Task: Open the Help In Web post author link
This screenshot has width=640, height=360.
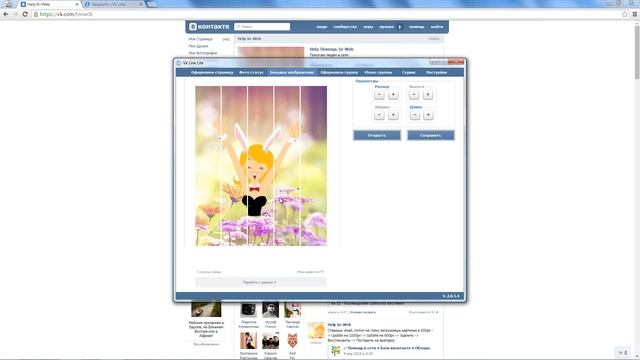Action: (x=339, y=325)
